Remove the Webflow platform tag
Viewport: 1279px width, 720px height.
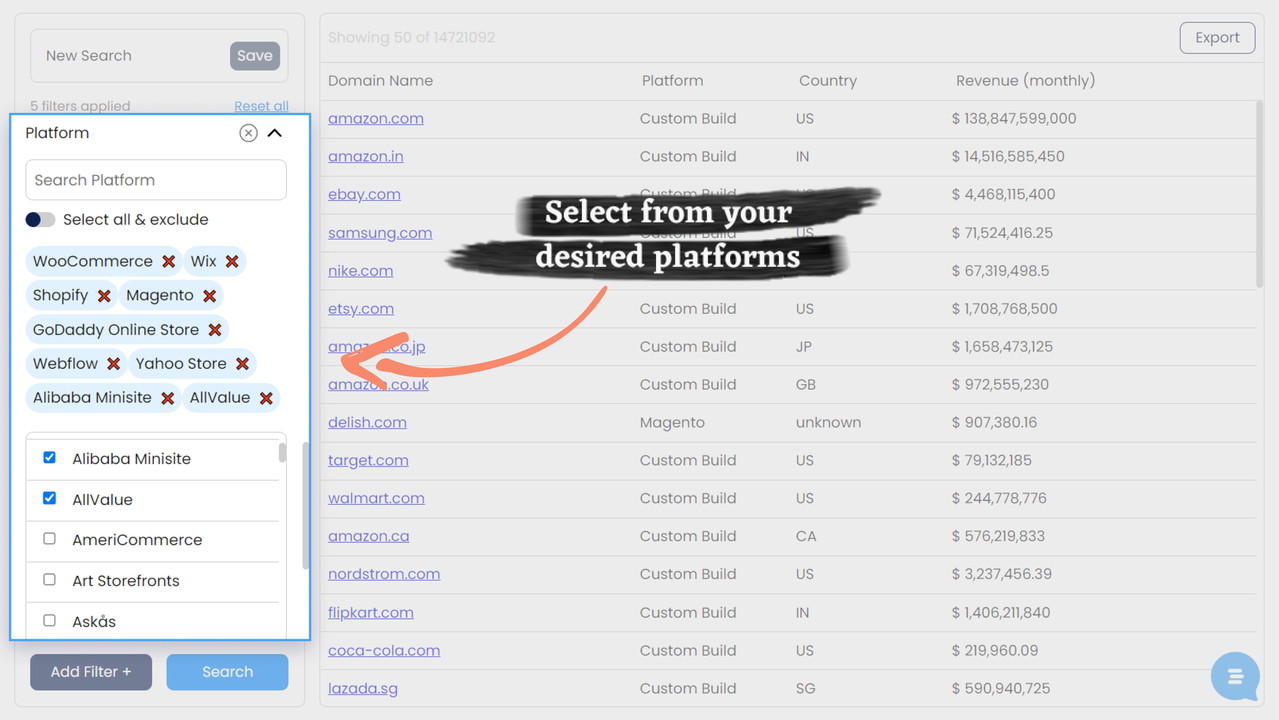click(114, 364)
